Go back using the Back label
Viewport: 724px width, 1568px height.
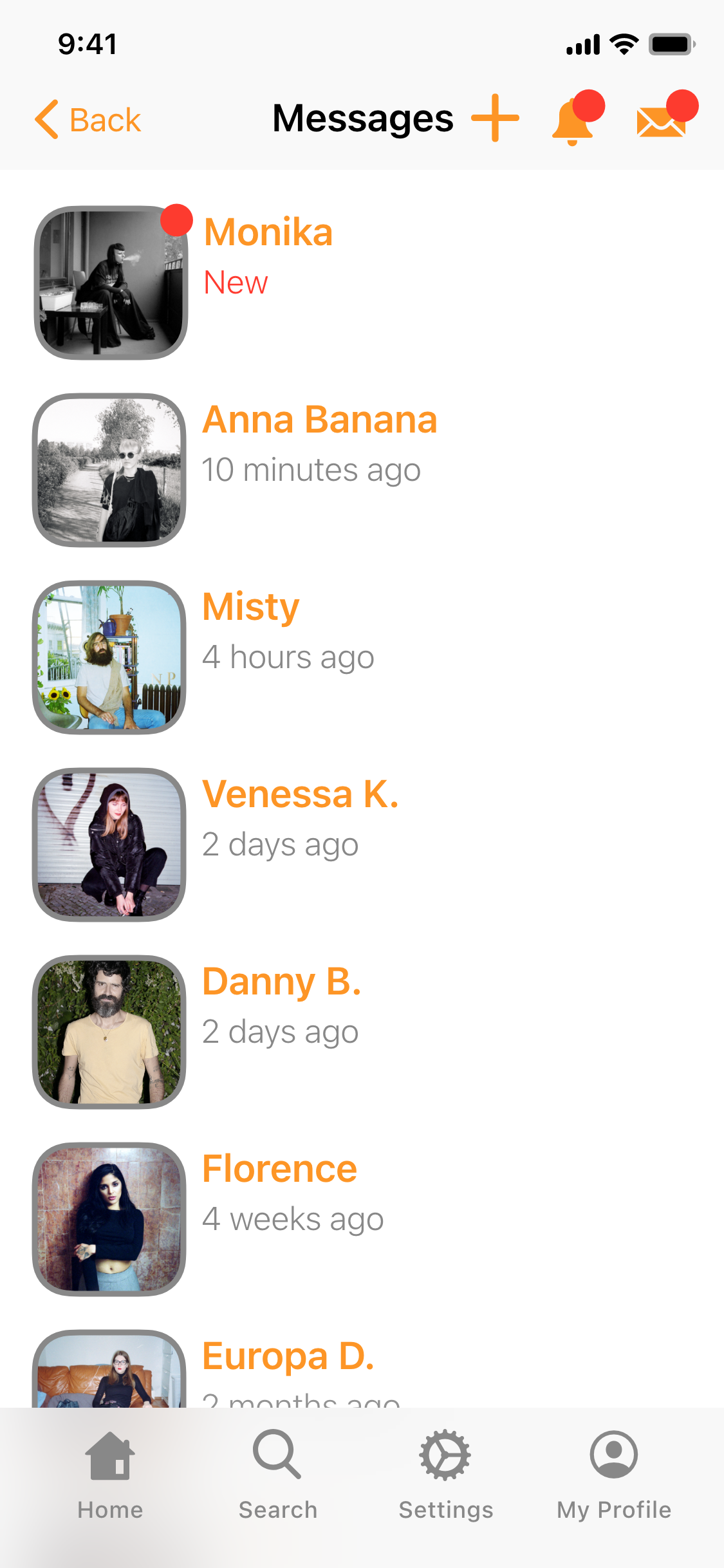105,120
